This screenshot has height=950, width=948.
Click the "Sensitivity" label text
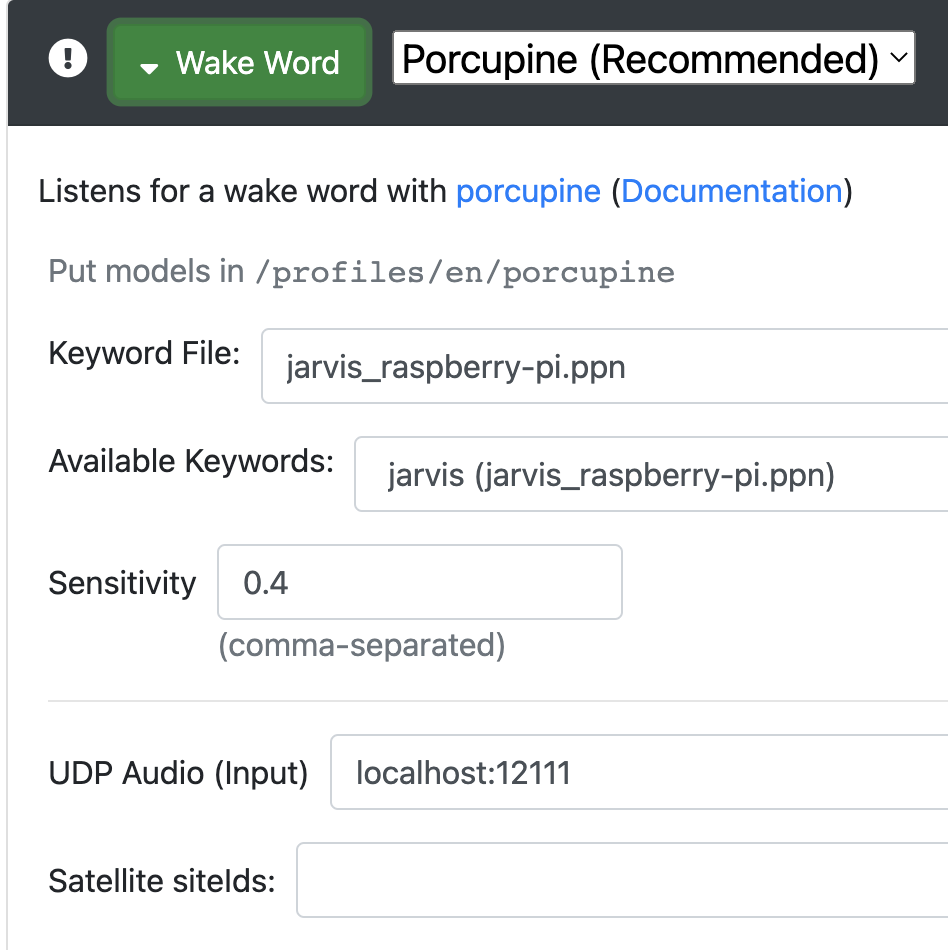(x=122, y=583)
